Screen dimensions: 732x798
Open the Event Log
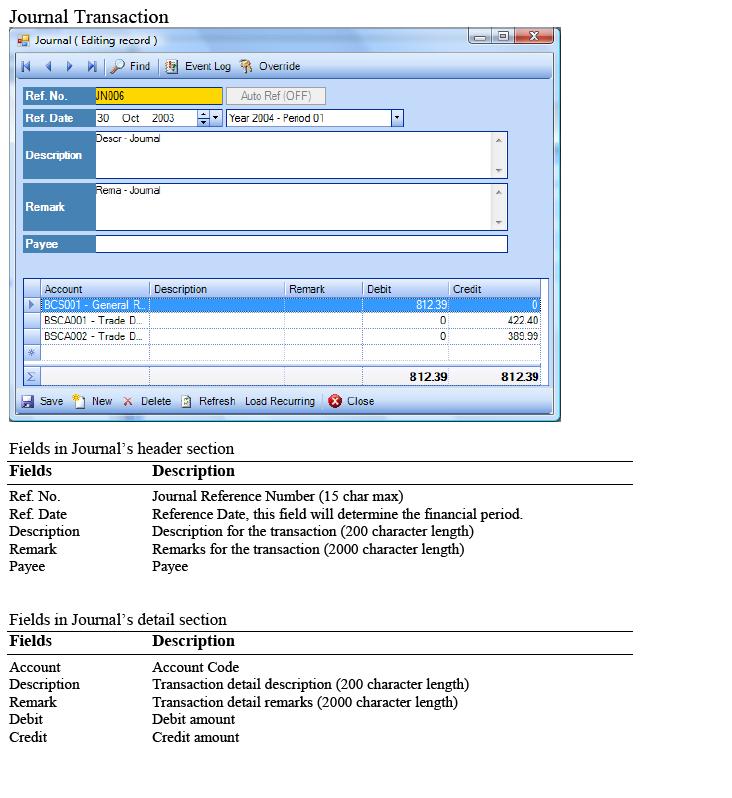(198, 66)
